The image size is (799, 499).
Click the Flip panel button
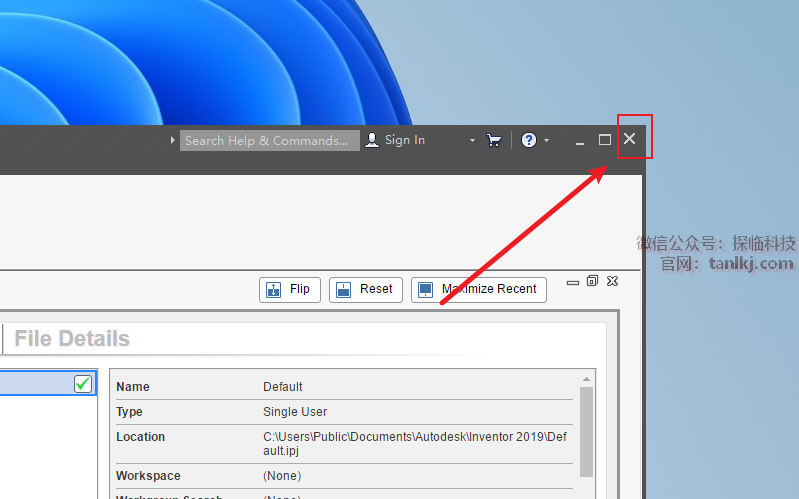tap(289, 289)
